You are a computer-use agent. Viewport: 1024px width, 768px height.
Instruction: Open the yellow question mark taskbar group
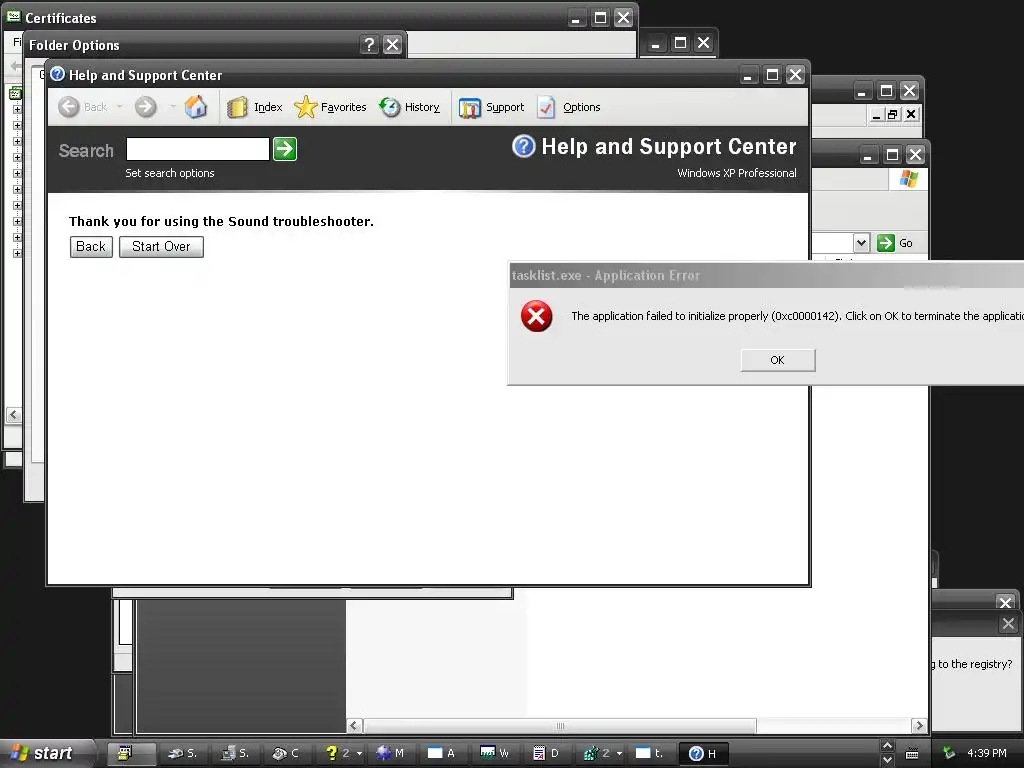(x=341, y=754)
